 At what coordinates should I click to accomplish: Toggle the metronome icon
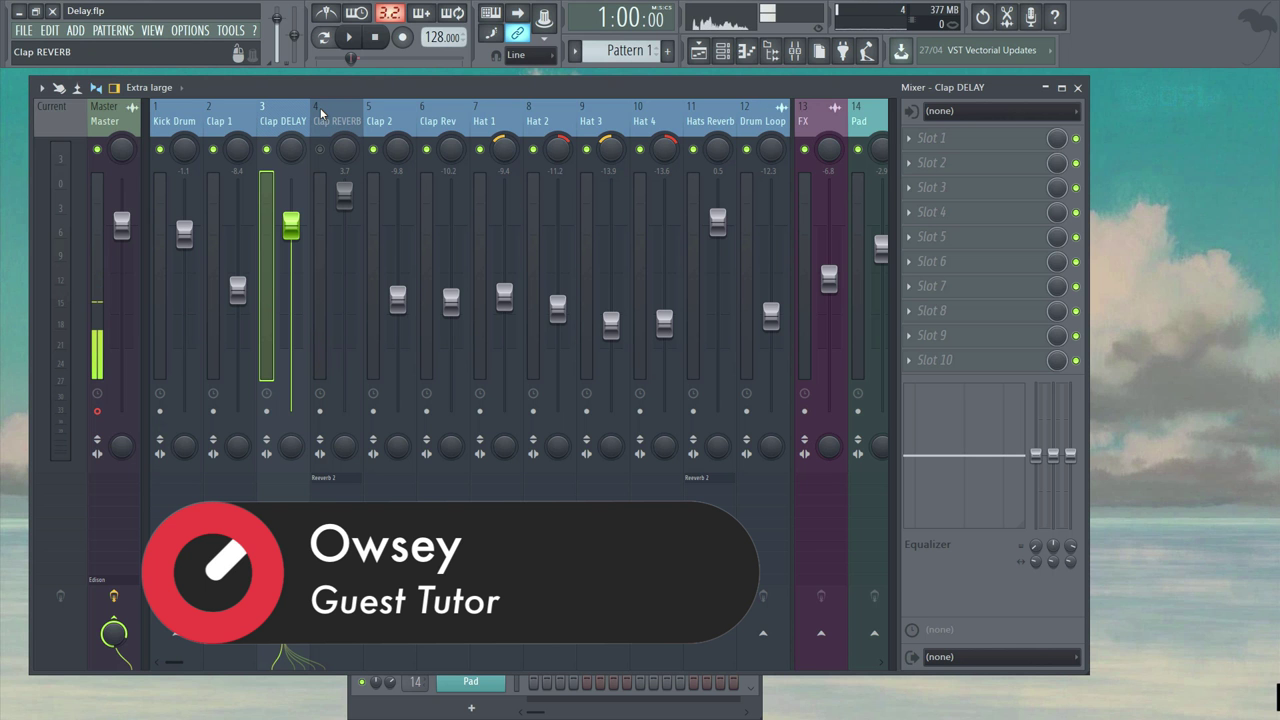[326, 13]
